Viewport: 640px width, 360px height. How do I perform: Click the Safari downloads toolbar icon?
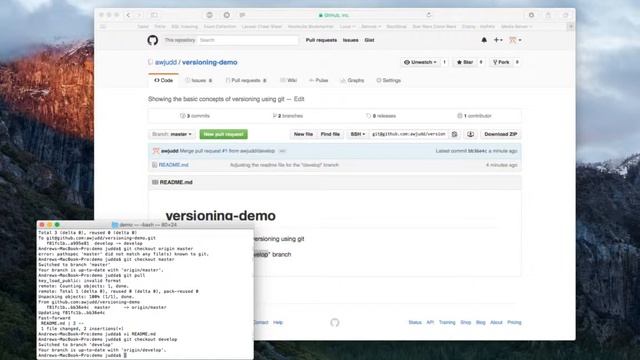coord(531,15)
